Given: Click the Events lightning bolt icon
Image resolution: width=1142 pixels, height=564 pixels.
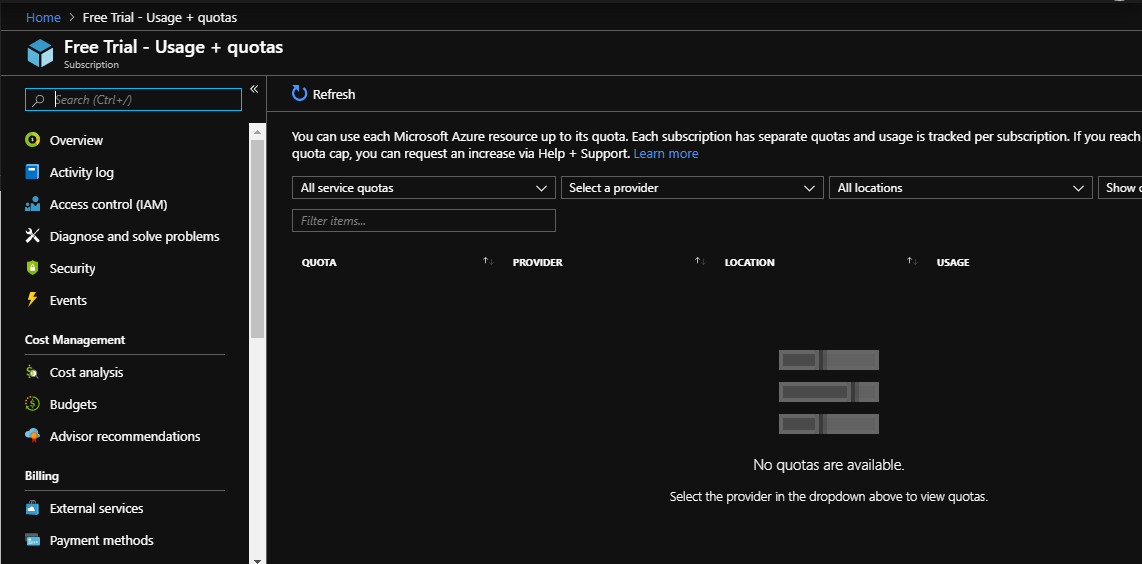Looking at the screenshot, I should click(32, 299).
